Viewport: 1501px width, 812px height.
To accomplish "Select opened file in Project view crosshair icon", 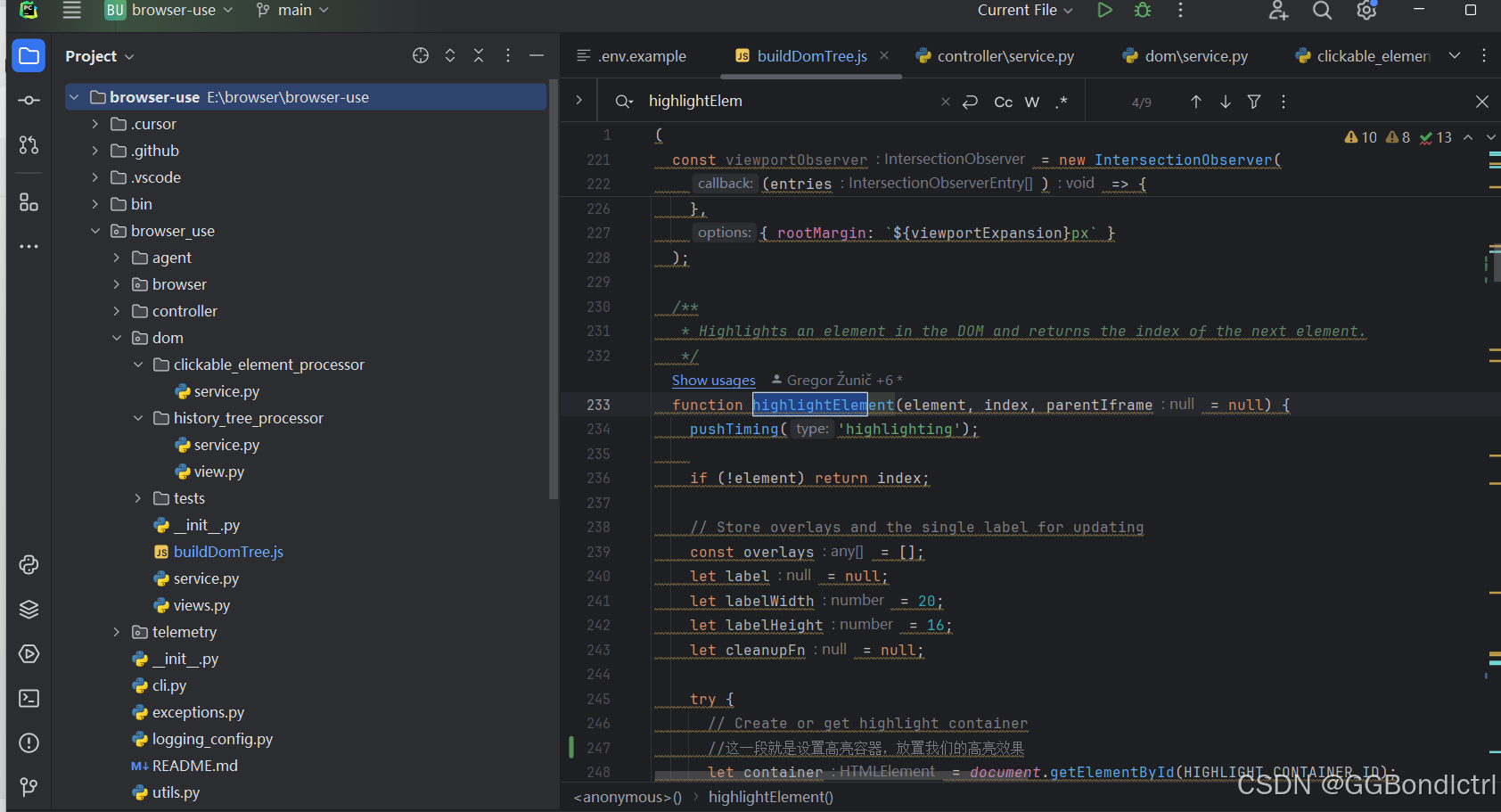I will click(x=420, y=55).
